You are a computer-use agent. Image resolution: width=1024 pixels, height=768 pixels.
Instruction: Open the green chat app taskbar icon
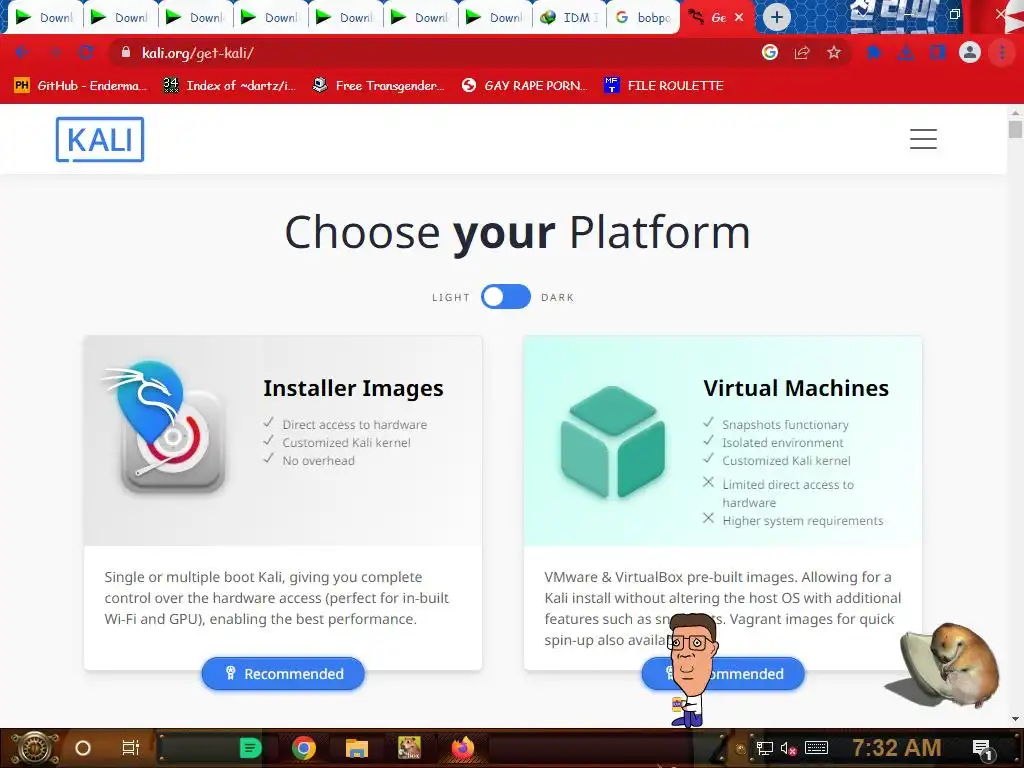(x=250, y=748)
